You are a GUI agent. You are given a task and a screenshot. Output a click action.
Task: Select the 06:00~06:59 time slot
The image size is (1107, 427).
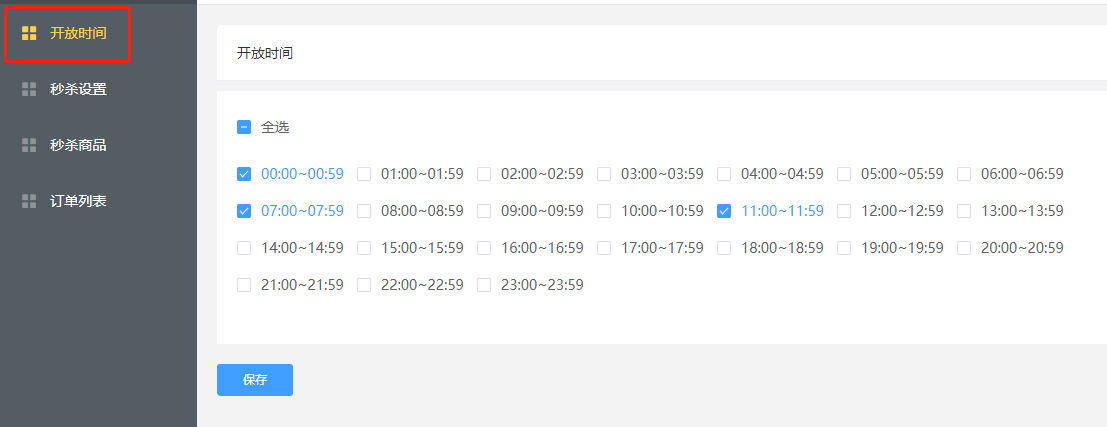pyautogui.click(x=964, y=174)
